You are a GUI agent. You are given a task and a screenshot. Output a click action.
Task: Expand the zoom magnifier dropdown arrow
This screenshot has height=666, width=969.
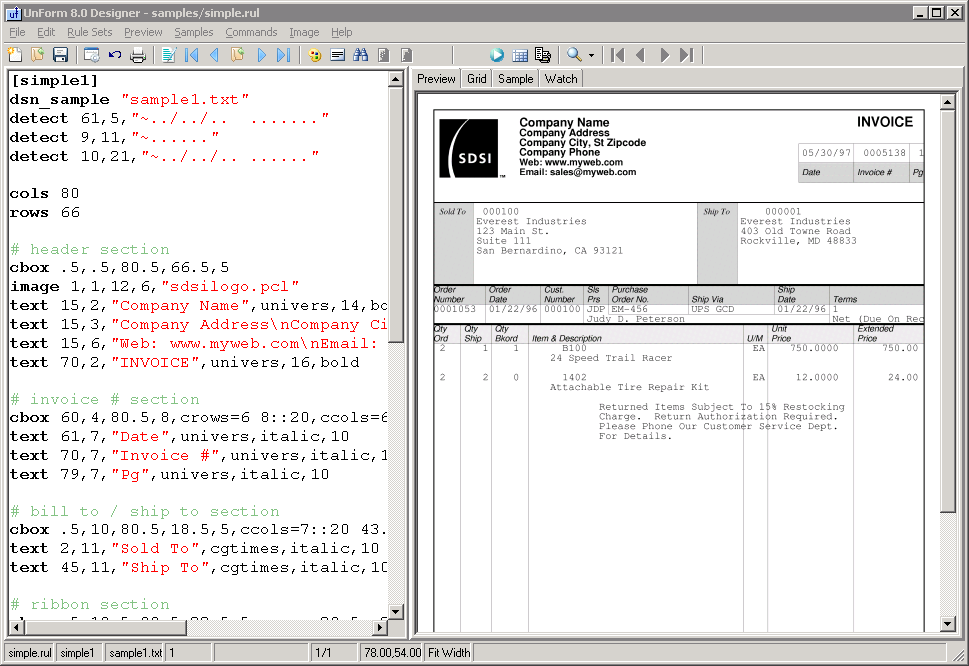(x=591, y=56)
